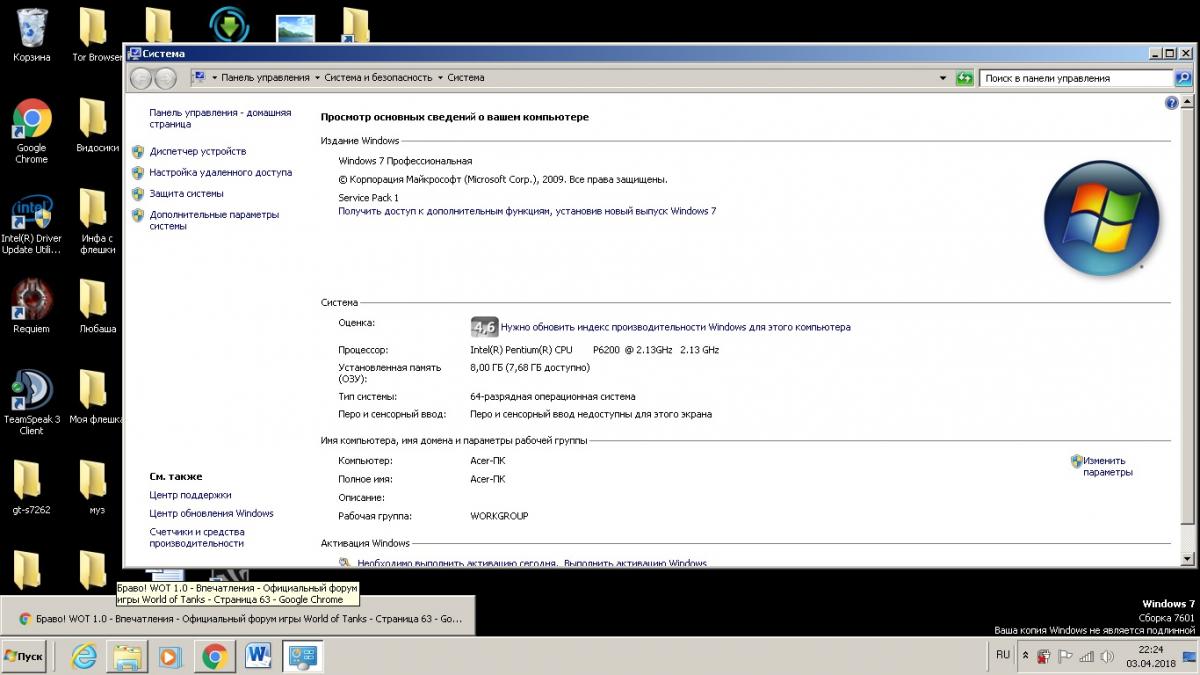Open Windows Explorer from the taskbar
Image resolution: width=1200 pixels, height=675 pixels.
tap(128, 656)
